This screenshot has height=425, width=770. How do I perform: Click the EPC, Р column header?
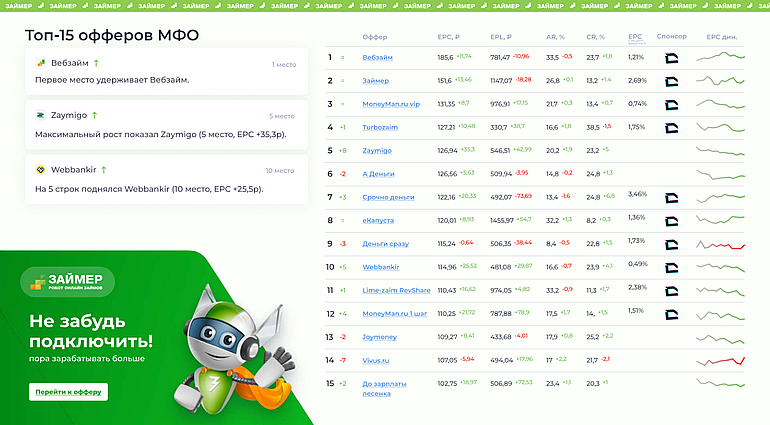(448, 37)
